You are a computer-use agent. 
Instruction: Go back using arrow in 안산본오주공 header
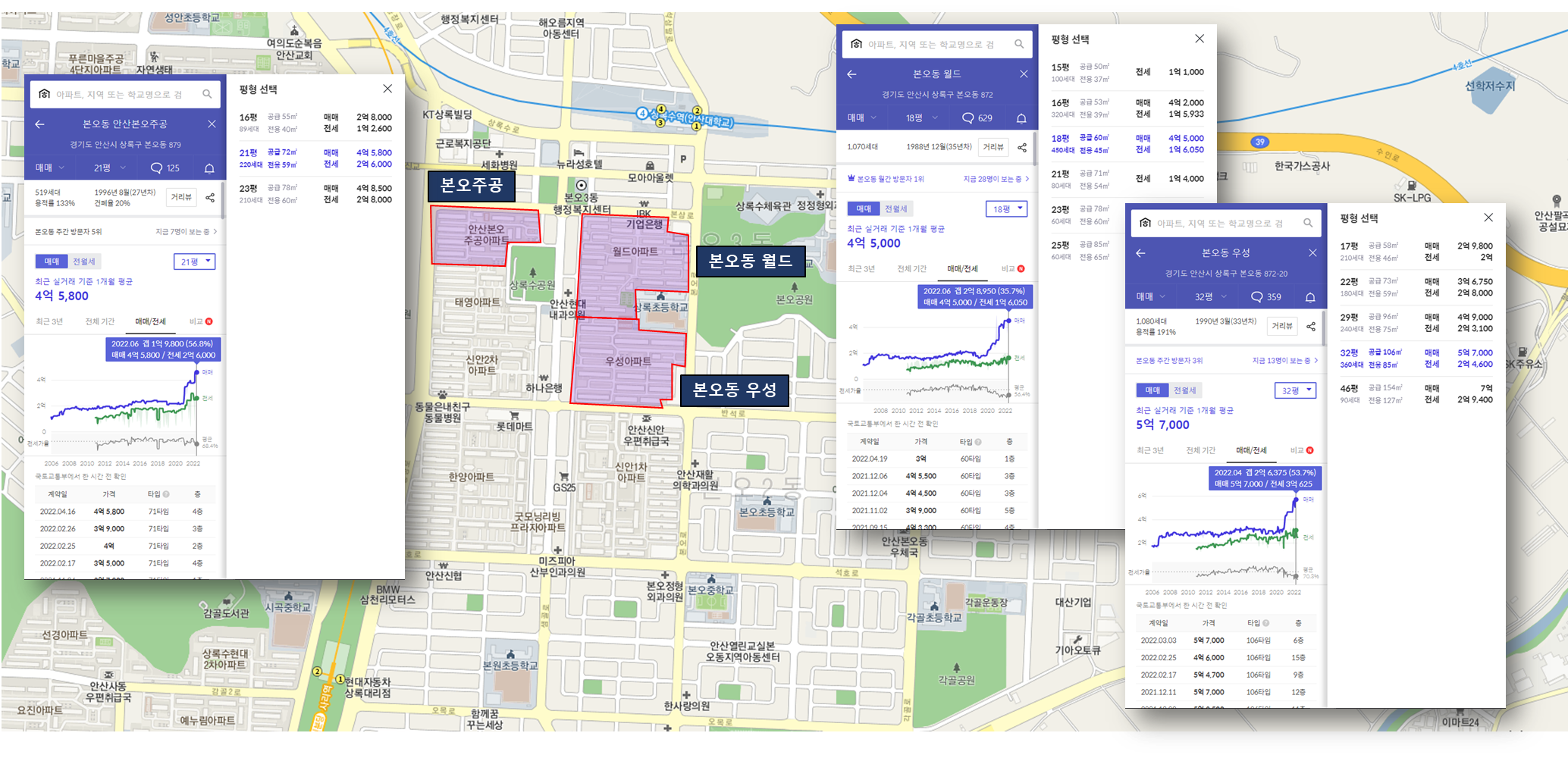click(x=39, y=124)
